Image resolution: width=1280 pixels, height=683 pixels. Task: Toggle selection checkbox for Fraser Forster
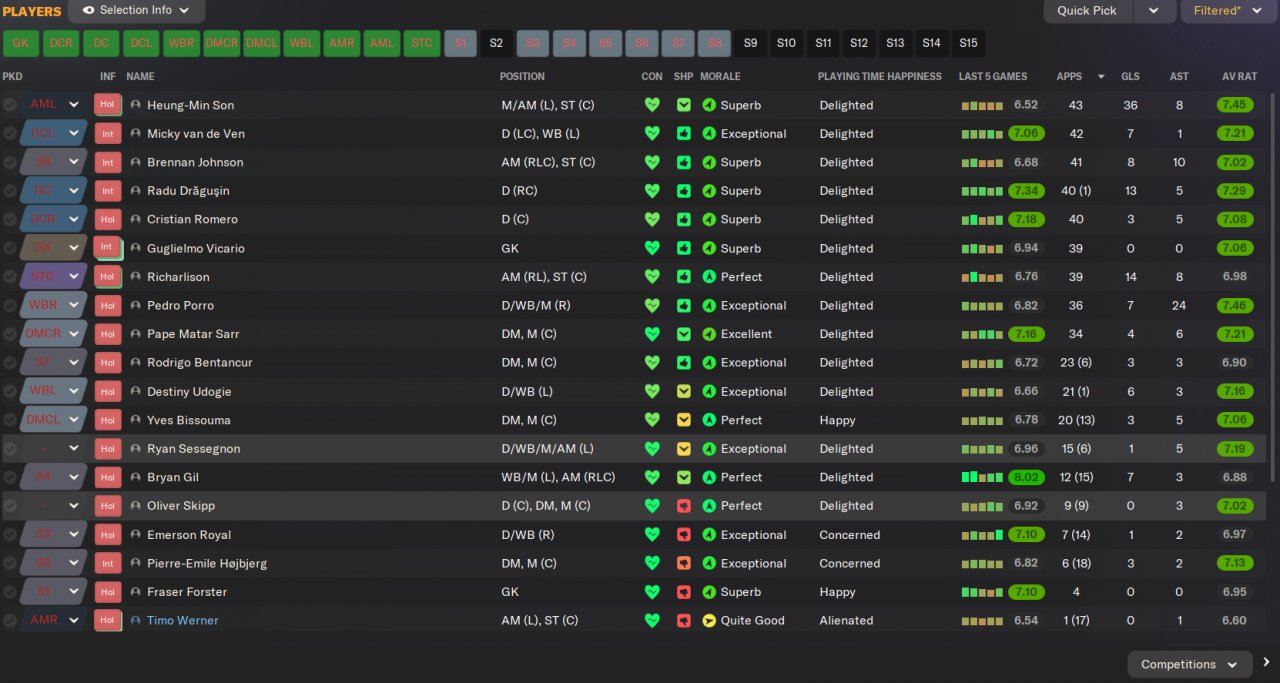click(10, 592)
